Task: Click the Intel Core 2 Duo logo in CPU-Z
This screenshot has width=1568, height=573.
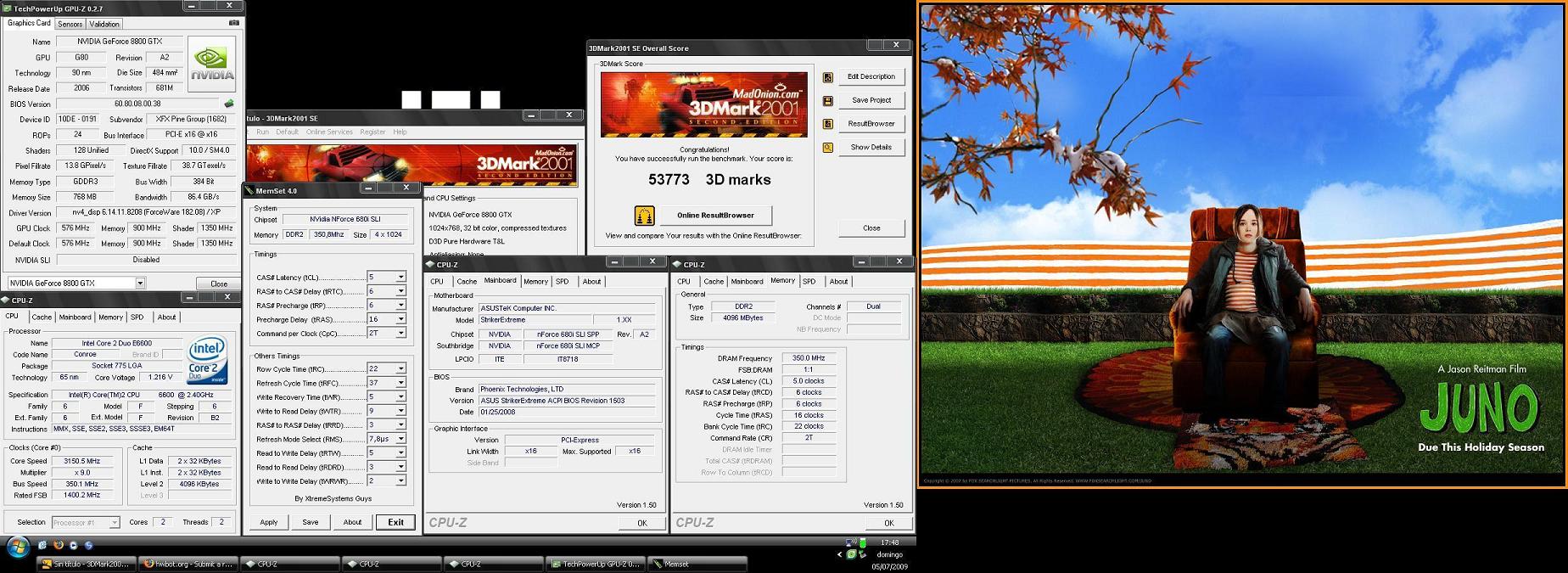Action: pyautogui.click(x=207, y=361)
